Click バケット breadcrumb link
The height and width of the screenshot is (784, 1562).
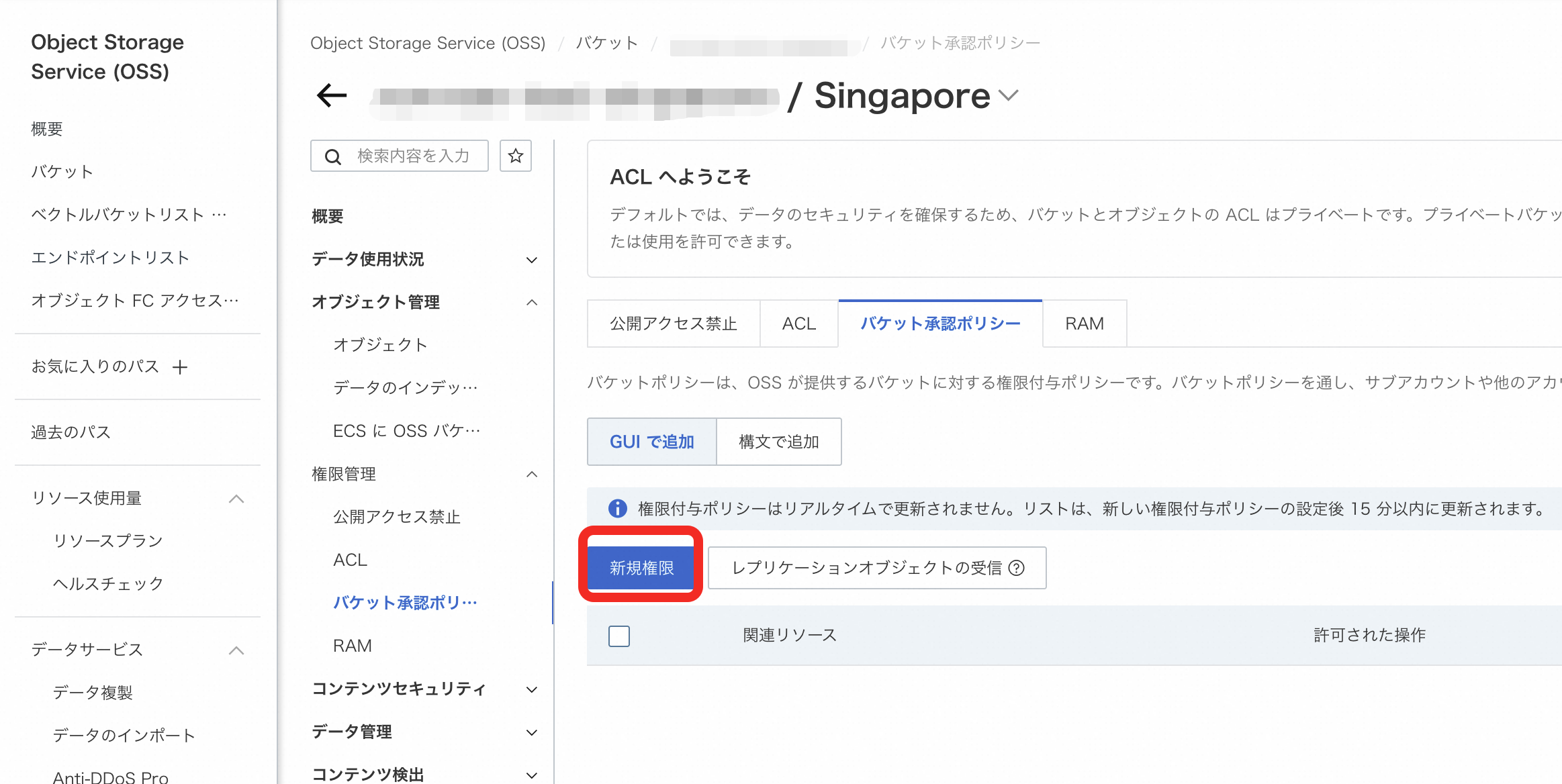pyautogui.click(x=606, y=44)
